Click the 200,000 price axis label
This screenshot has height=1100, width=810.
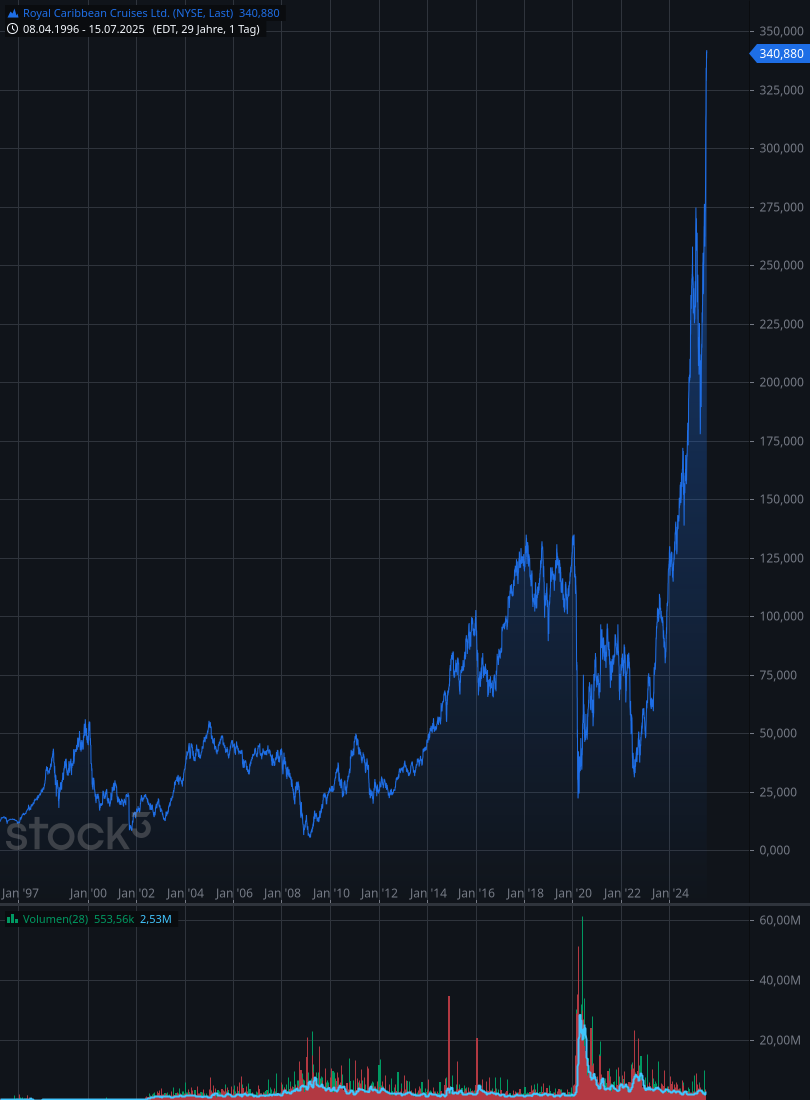point(781,382)
